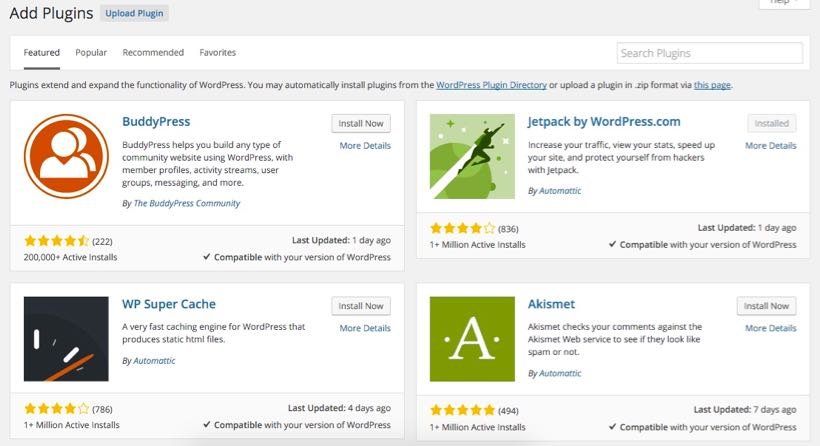View More Details for Akismet
The image size is (820, 446).
coord(771,328)
